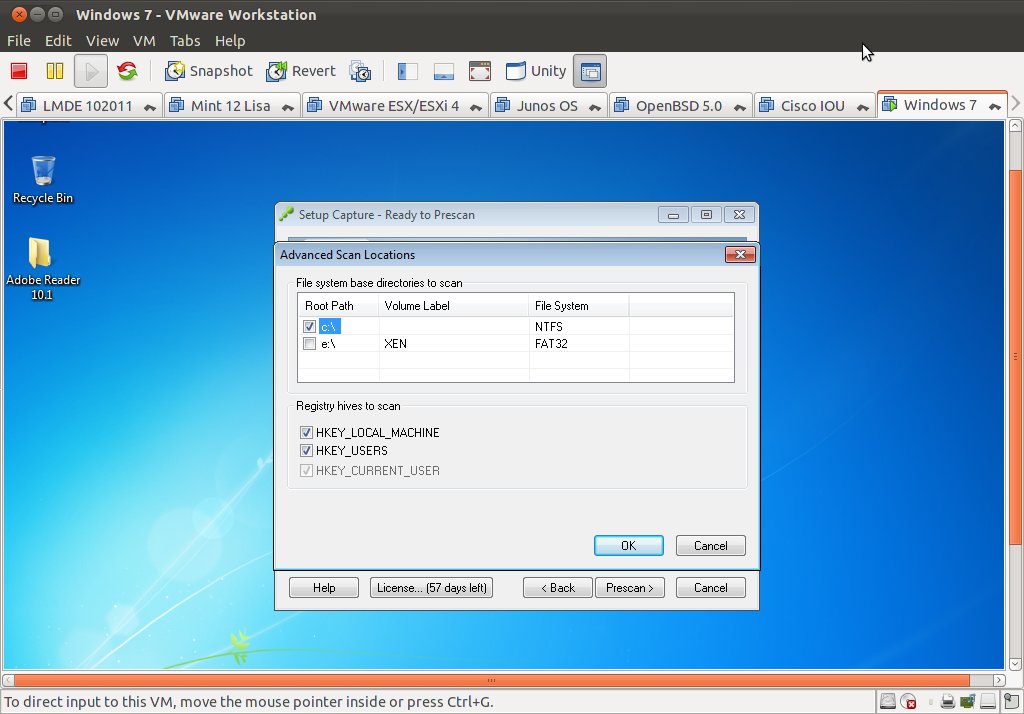Toggle the HKEY_LOCAL_MACHINE hive checkbox
The height and width of the screenshot is (714, 1024).
click(307, 432)
